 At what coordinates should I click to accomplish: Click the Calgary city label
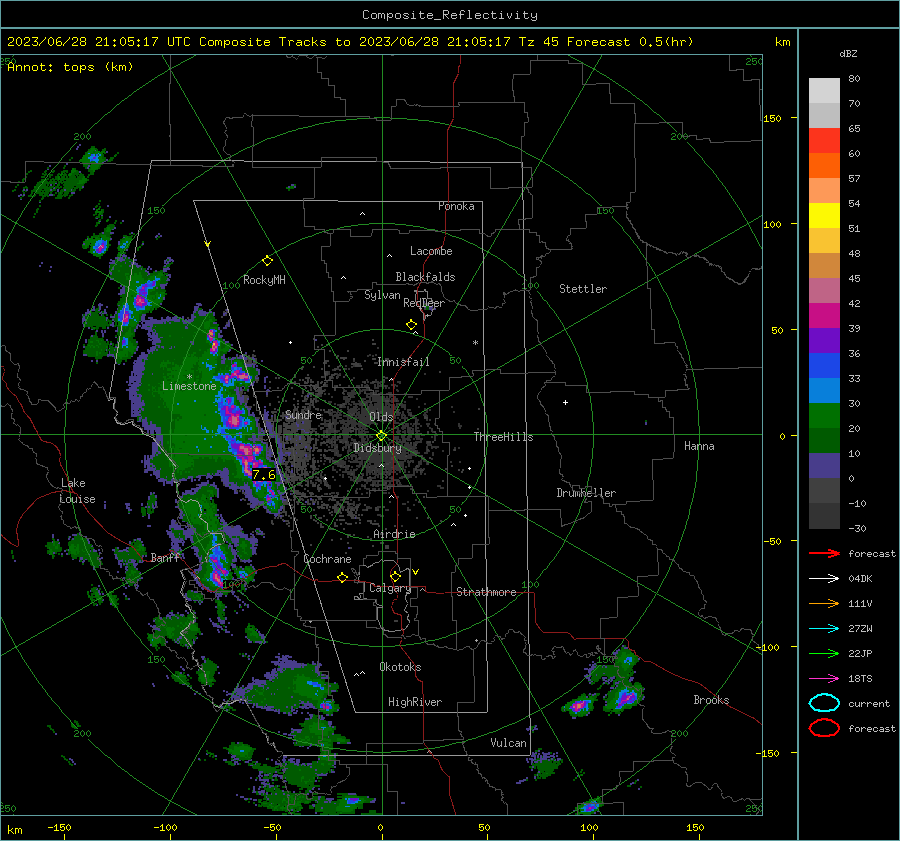coord(390,588)
